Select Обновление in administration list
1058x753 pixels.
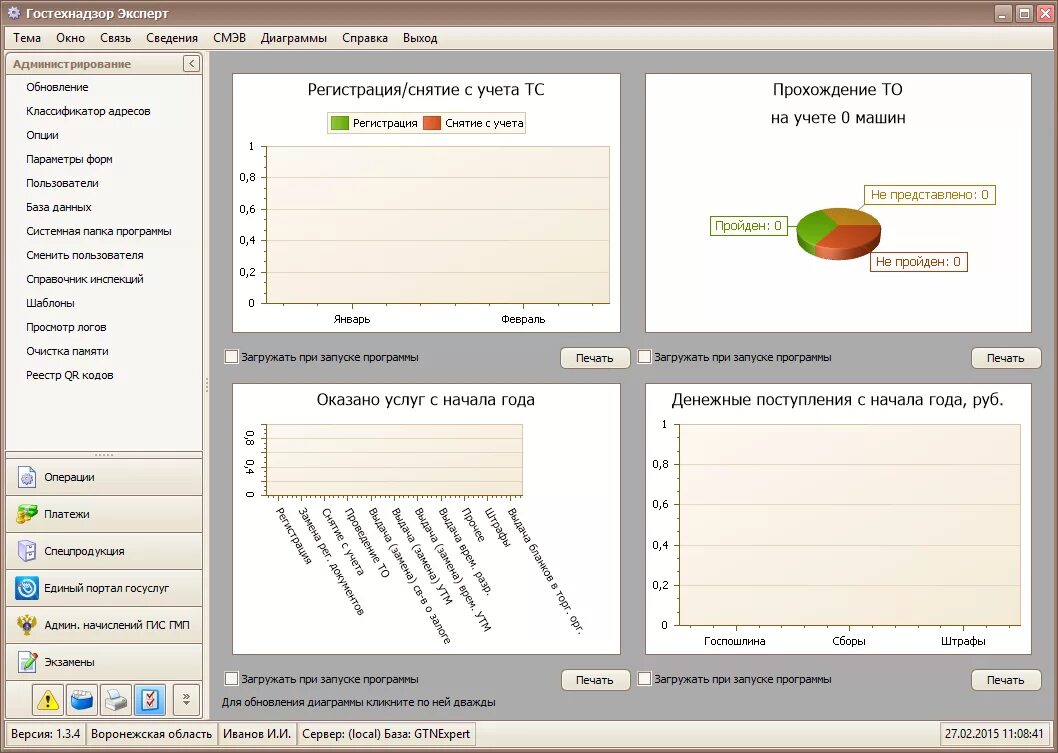(57, 87)
